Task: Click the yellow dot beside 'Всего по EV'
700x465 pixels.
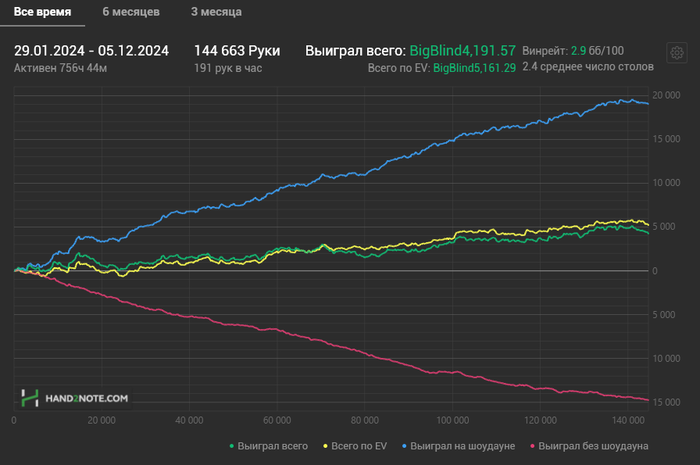Action: pyautogui.click(x=325, y=446)
